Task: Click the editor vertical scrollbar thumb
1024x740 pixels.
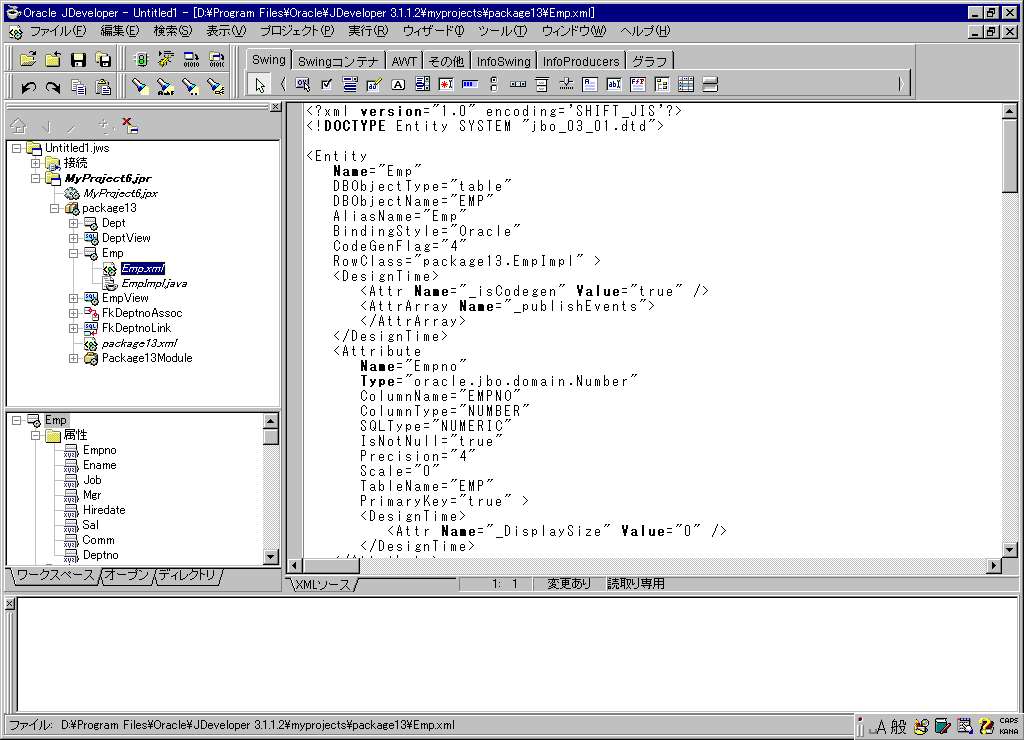Action: point(1010,155)
